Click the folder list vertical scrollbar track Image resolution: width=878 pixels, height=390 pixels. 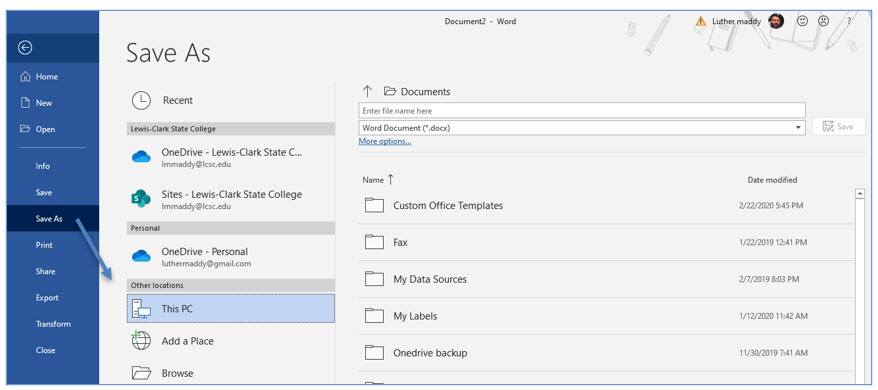pos(860,291)
